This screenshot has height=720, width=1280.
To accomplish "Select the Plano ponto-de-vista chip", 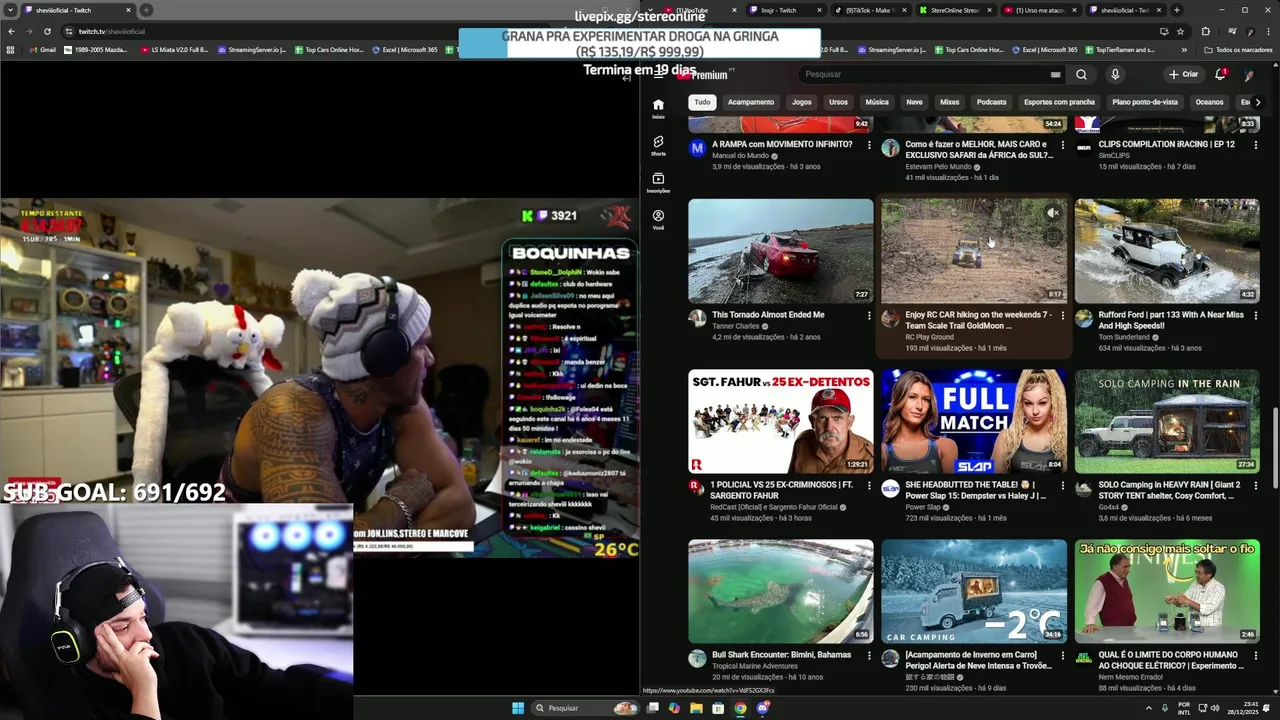I will (1145, 102).
